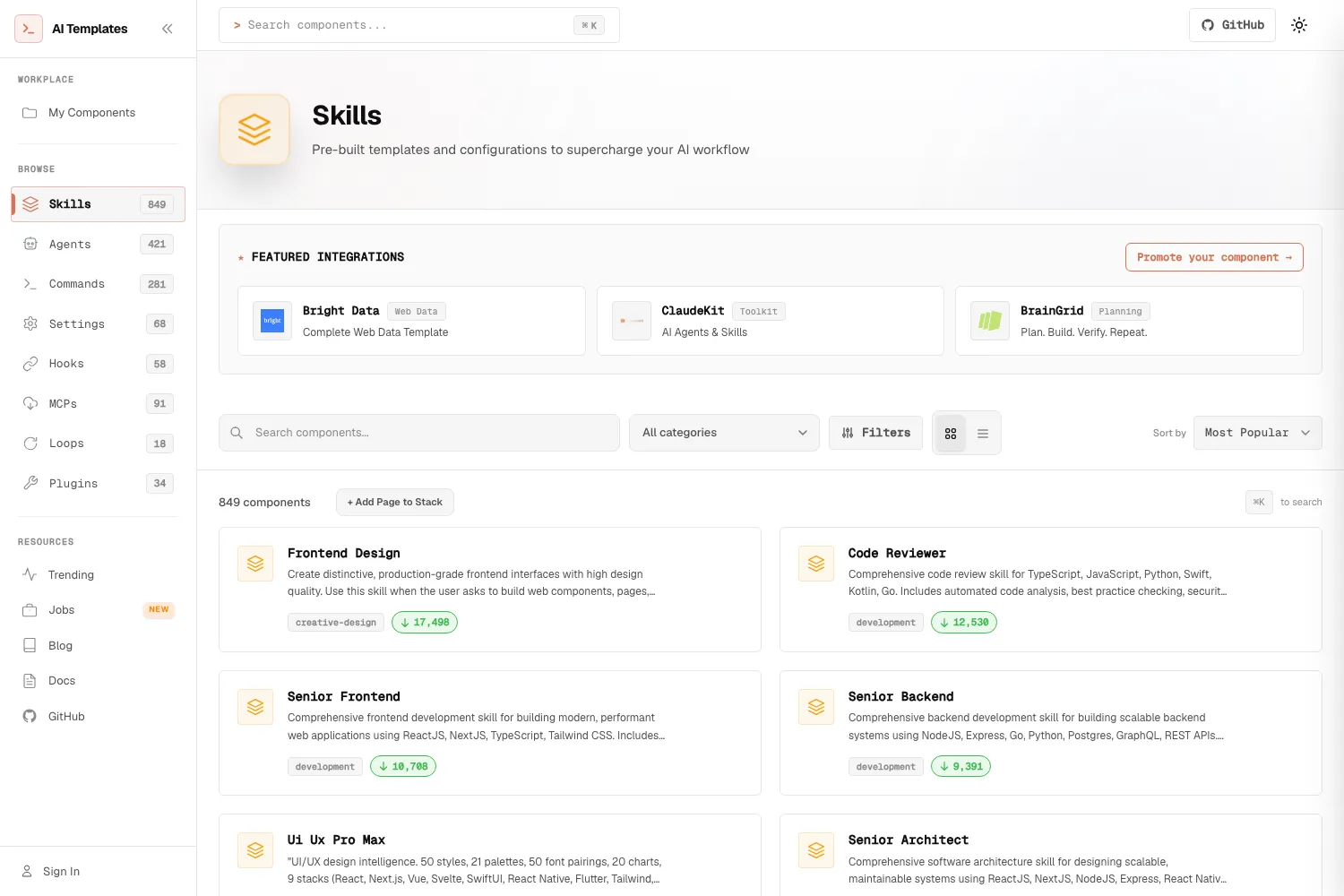The height and width of the screenshot is (896, 1344).
Task: Open the Filters panel
Action: pos(875,433)
